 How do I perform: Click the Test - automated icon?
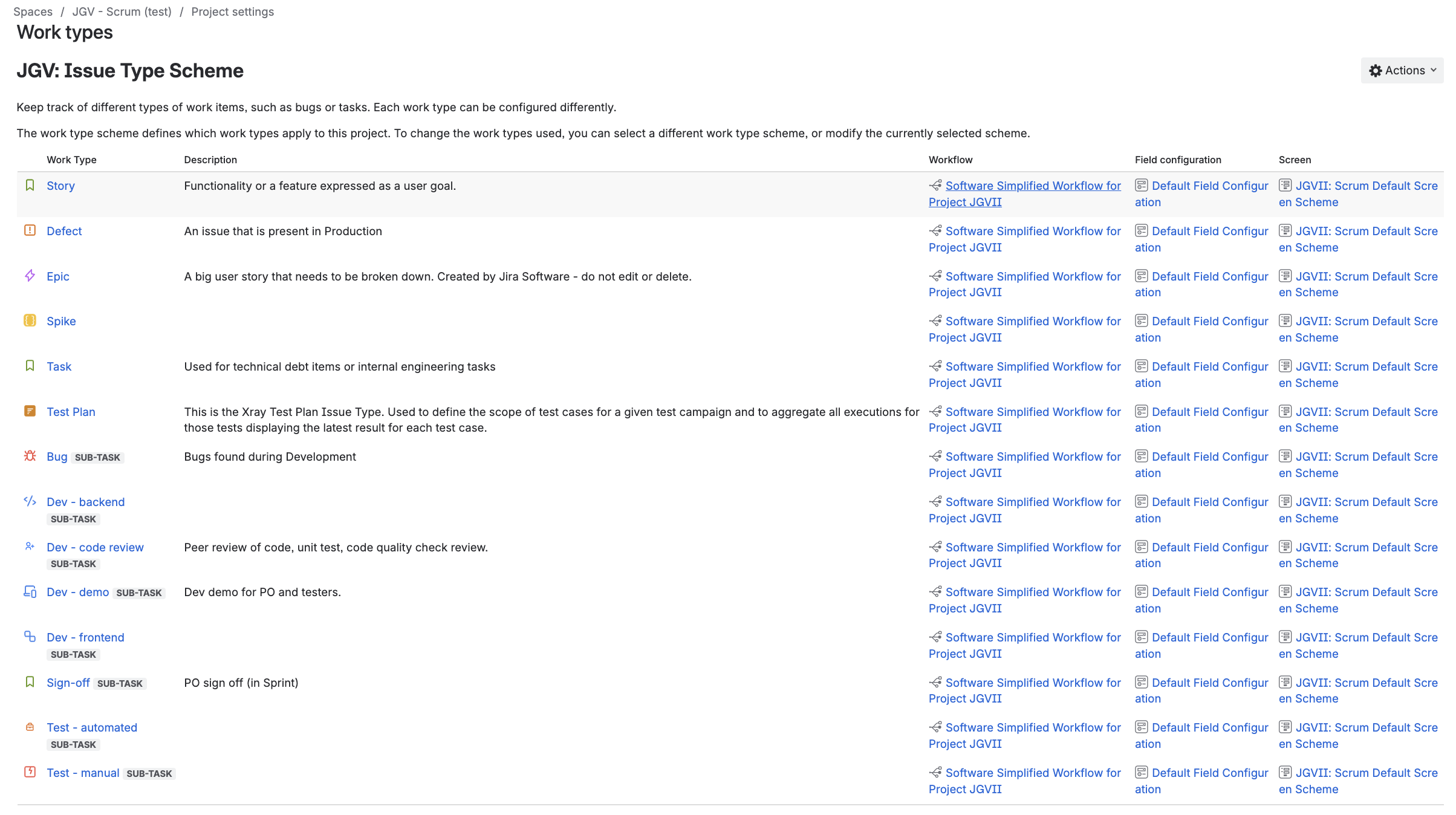[x=30, y=727]
